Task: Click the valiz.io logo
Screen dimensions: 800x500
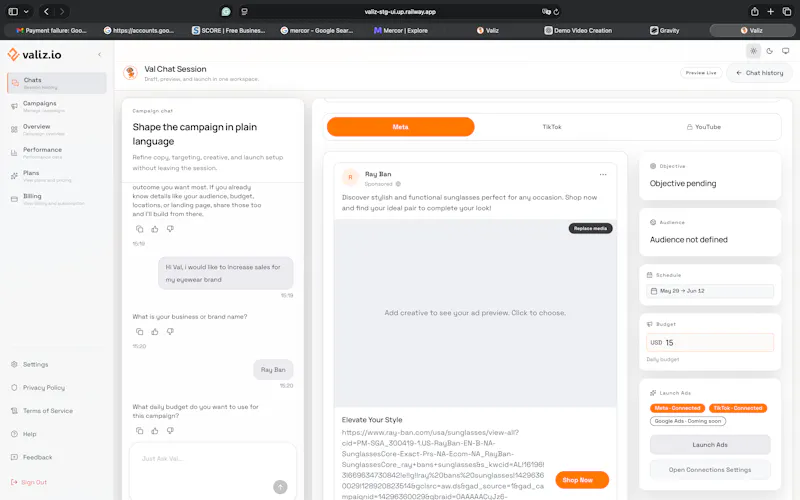Action: click(34, 55)
